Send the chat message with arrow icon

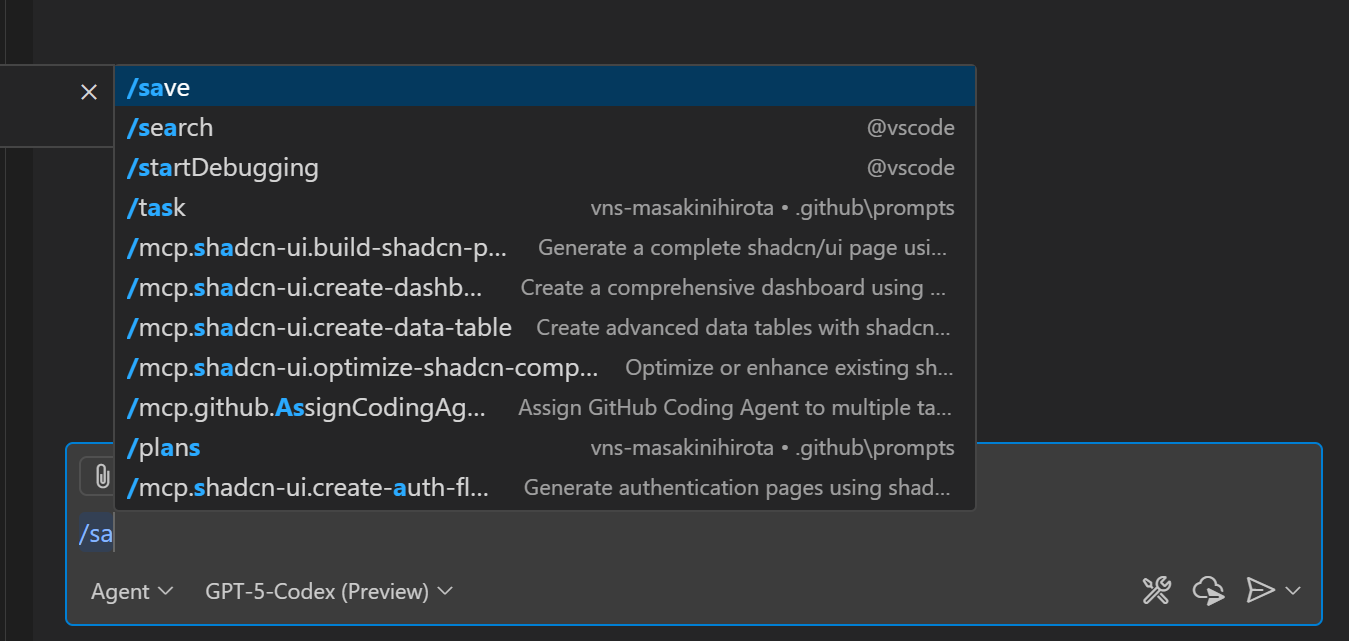pyautogui.click(x=1260, y=591)
